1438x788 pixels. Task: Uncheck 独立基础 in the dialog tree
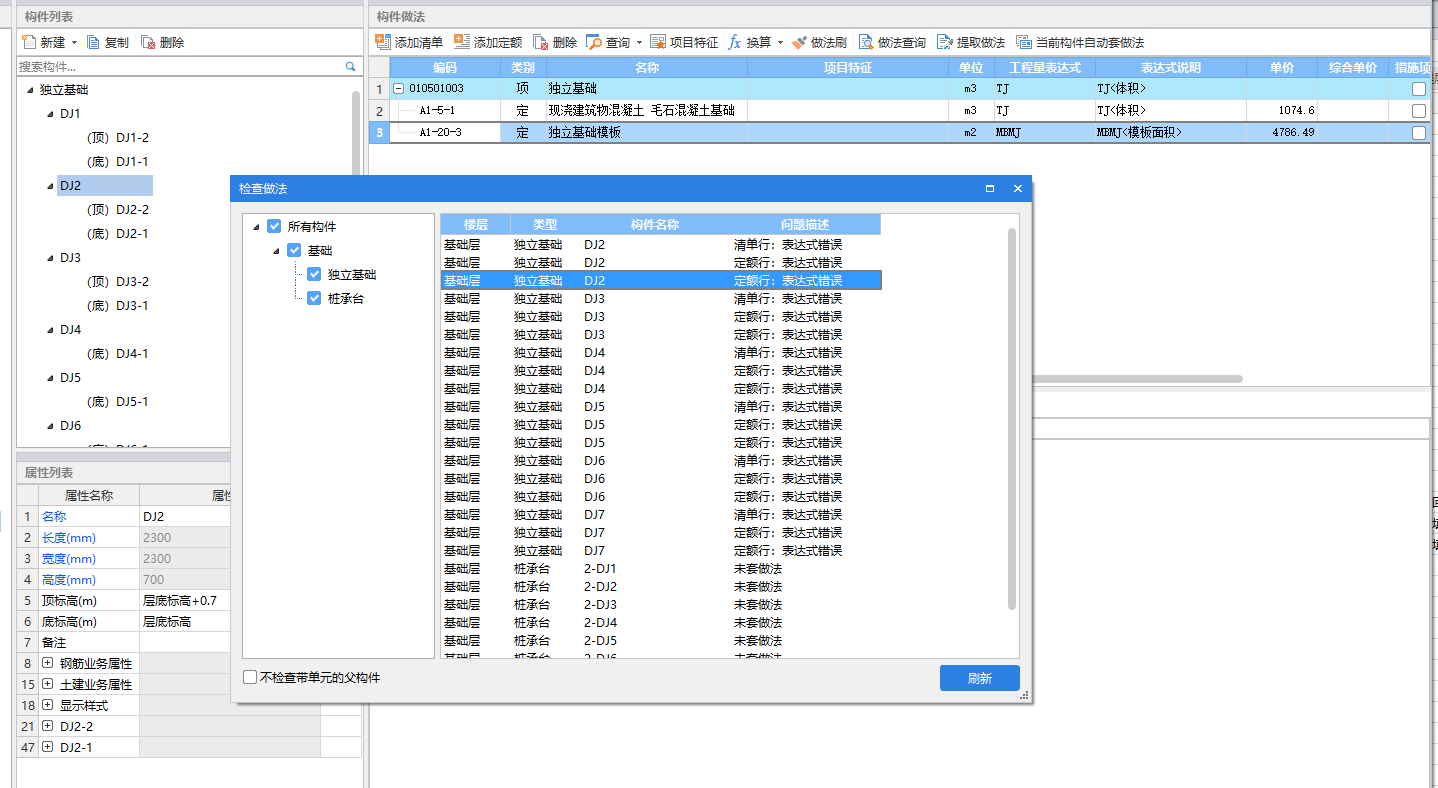point(314,274)
